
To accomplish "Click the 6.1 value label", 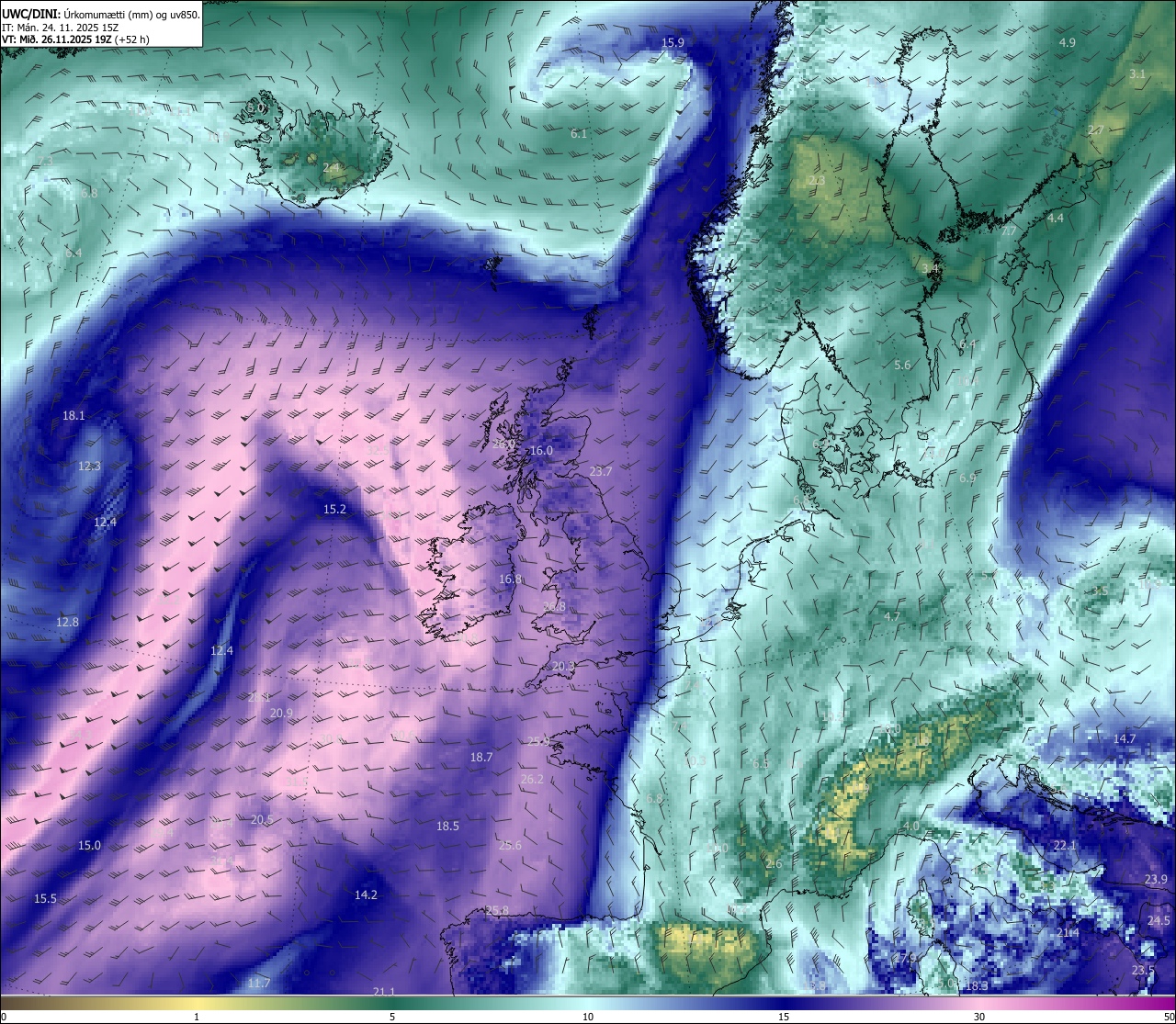I will click(x=579, y=134).
